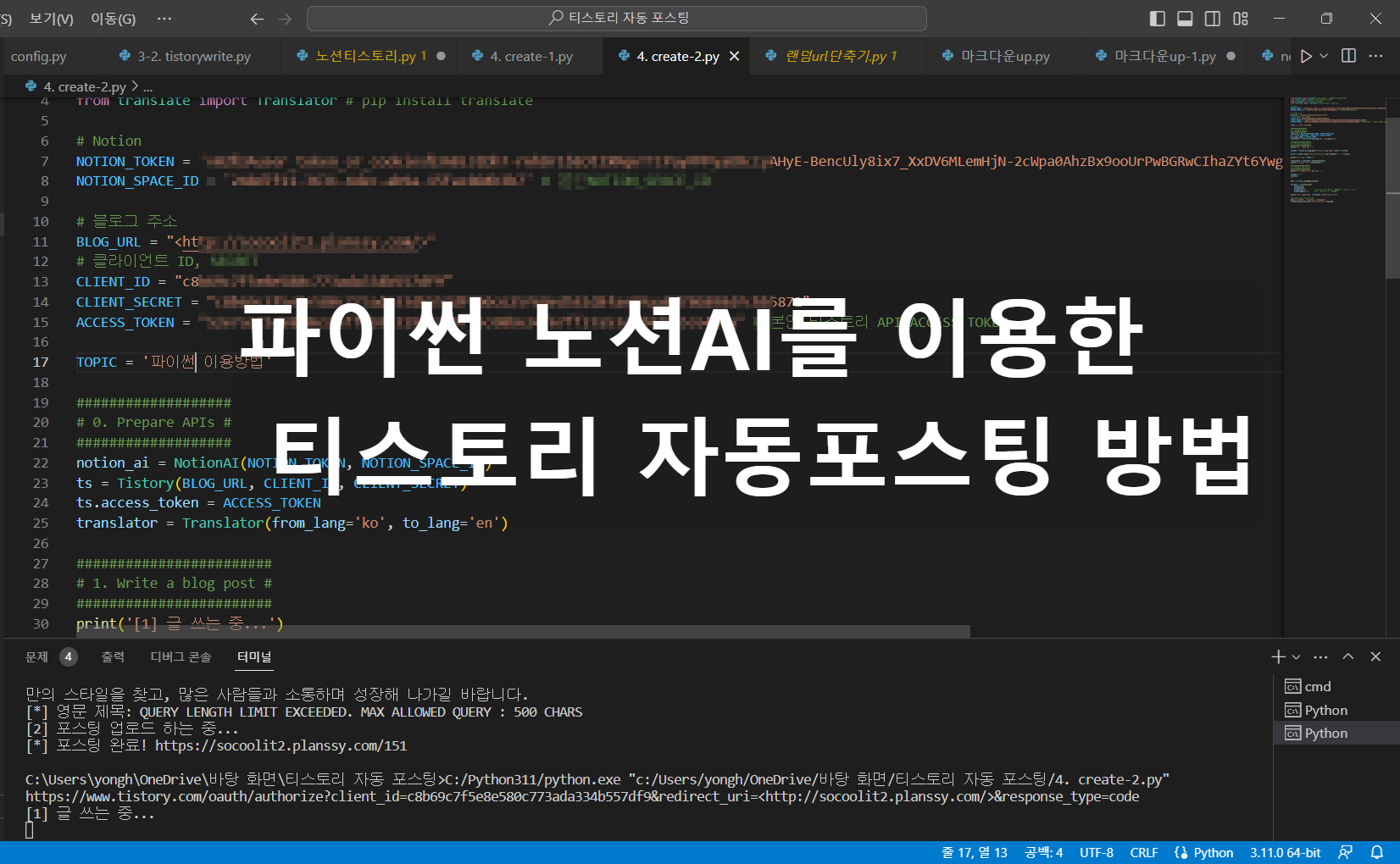Open editor more actions menu
Image resolution: width=1400 pixels, height=864 pixels.
coord(1375,56)
